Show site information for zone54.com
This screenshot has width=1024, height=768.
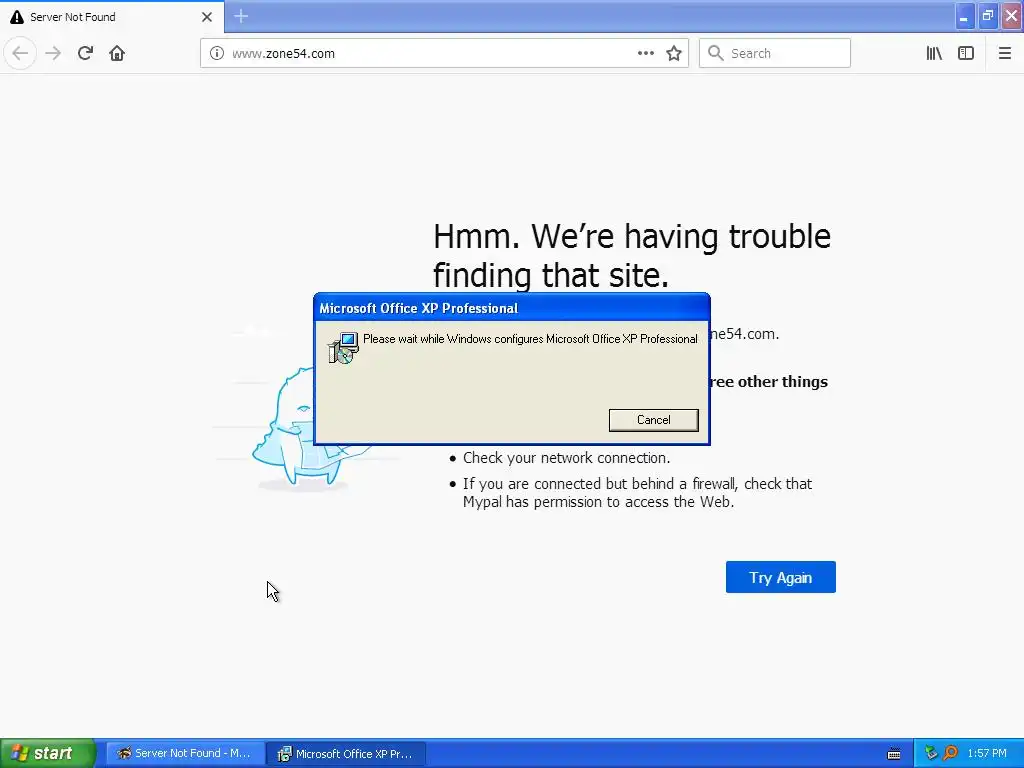217,54
